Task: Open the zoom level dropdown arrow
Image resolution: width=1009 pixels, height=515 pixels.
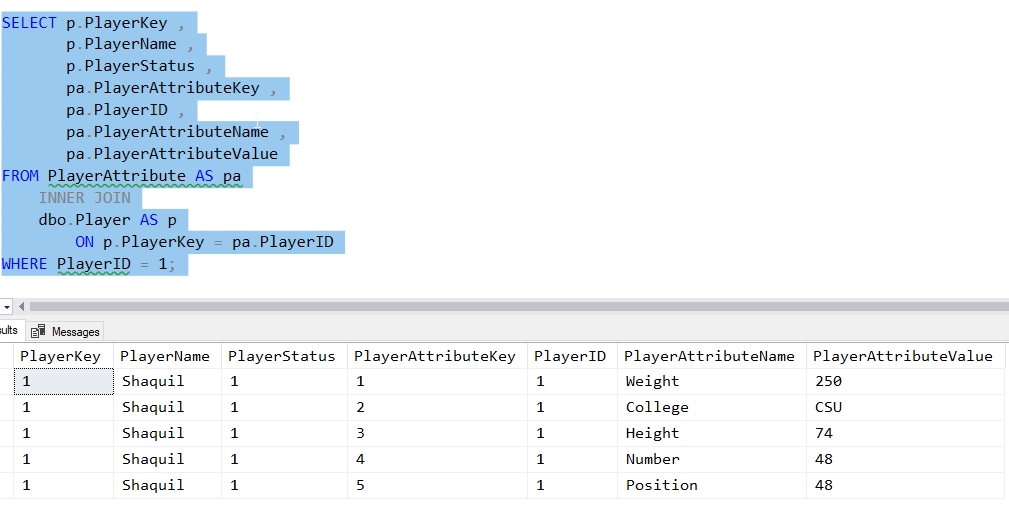Action: click(6, 306)
